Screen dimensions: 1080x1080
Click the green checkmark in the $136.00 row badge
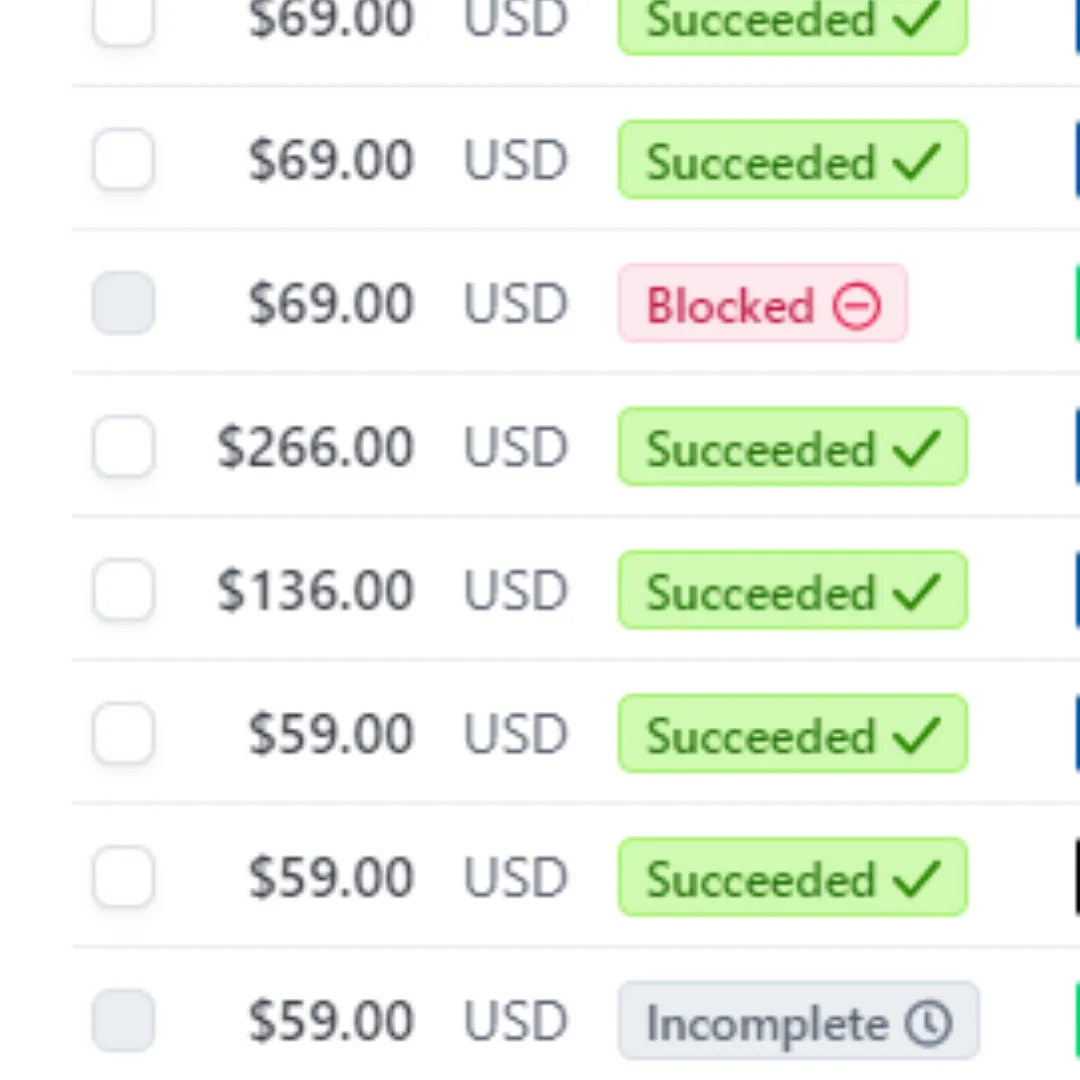tap(916, 592)
